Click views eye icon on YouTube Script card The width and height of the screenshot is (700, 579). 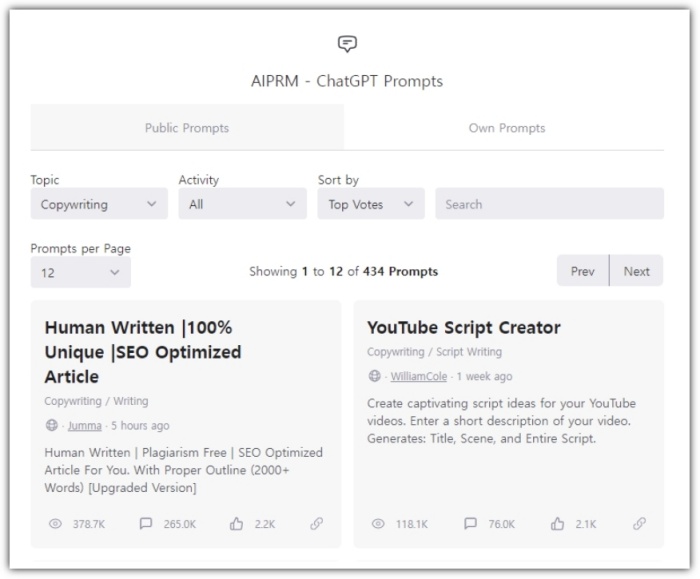pyautogui.click(x=378, y=524)
